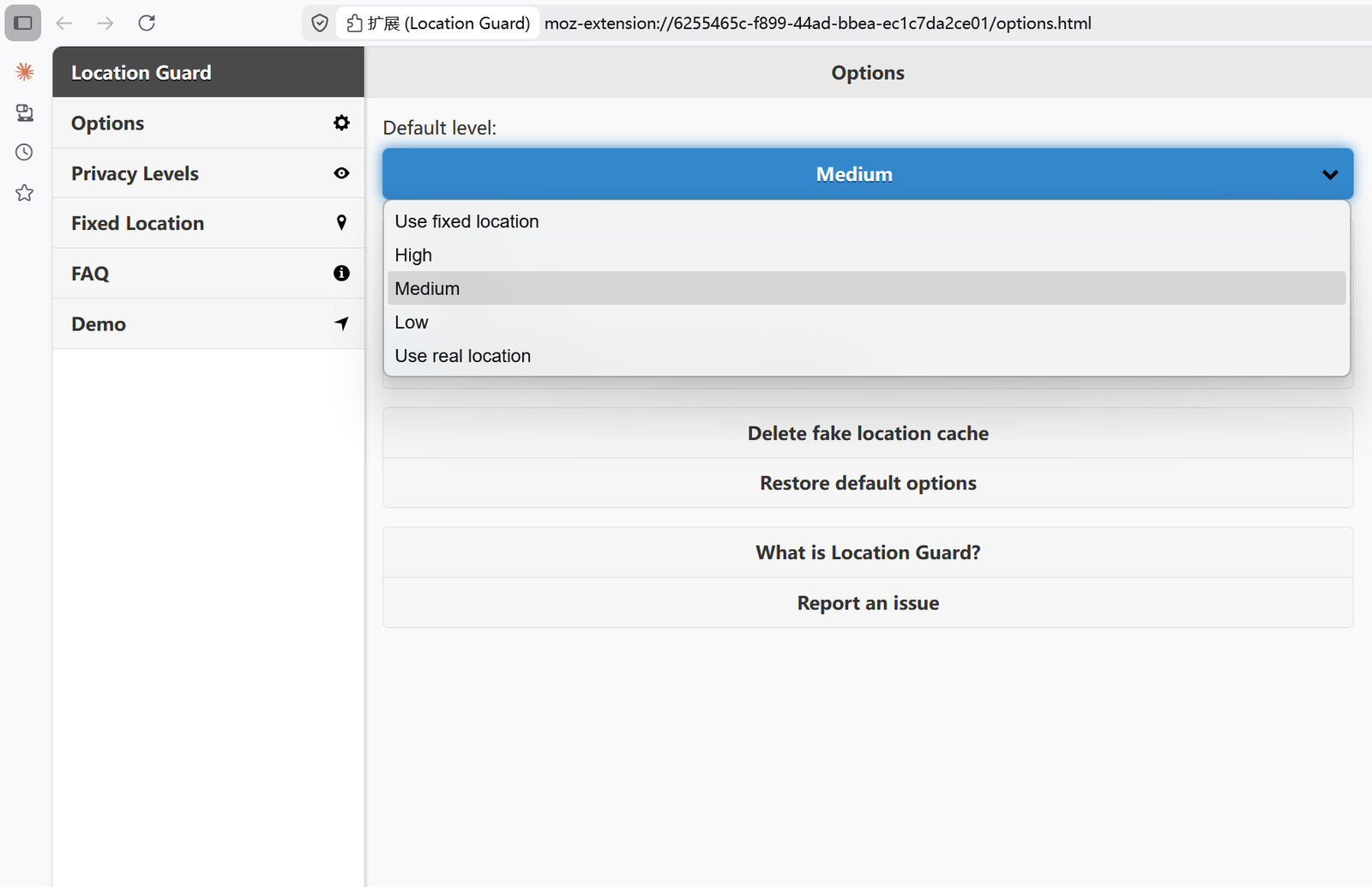Click the arrow icon beside Demo
This screenshot has width=1372, height=887.
point(341,323)
